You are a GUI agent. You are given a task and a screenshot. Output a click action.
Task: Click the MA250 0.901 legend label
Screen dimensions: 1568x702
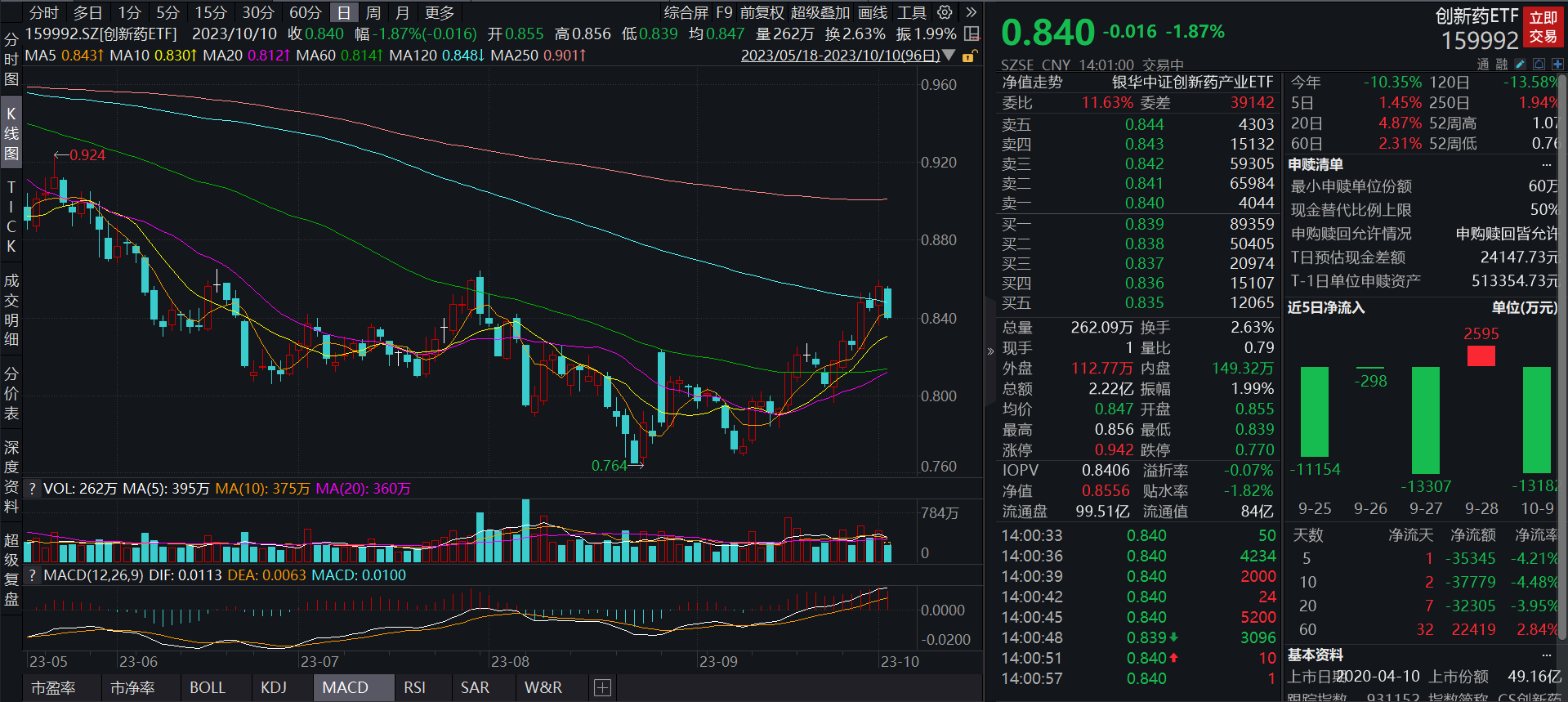(x=538, y=56)
